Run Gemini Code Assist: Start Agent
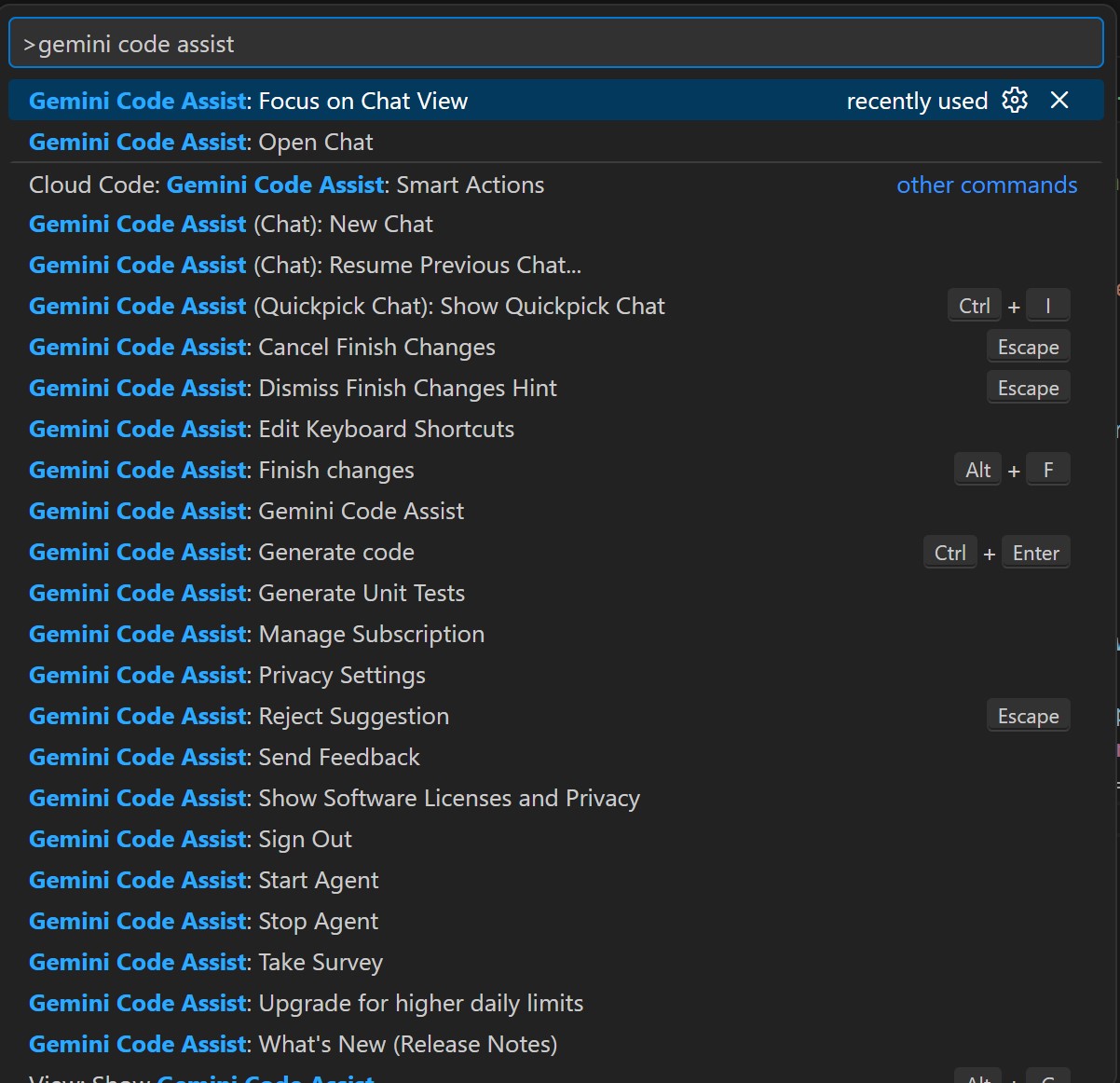The width and height of the screenshot is (1120, 1083). point(556,880)
